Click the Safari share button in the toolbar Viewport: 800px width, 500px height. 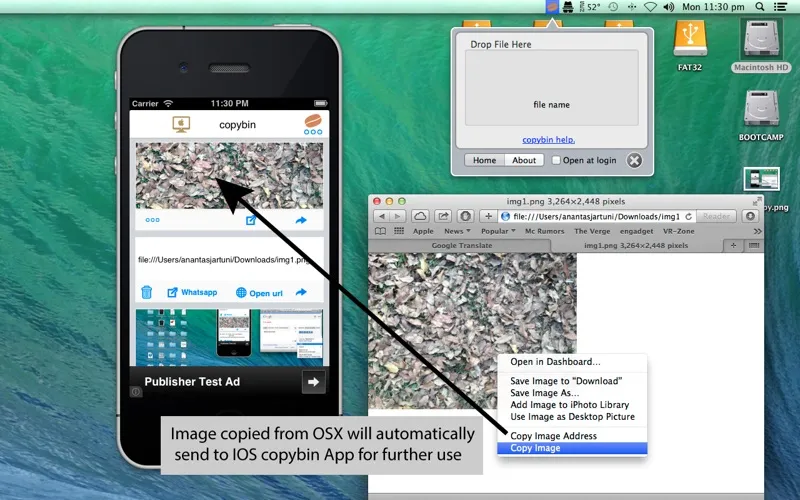tap(442, 216)
